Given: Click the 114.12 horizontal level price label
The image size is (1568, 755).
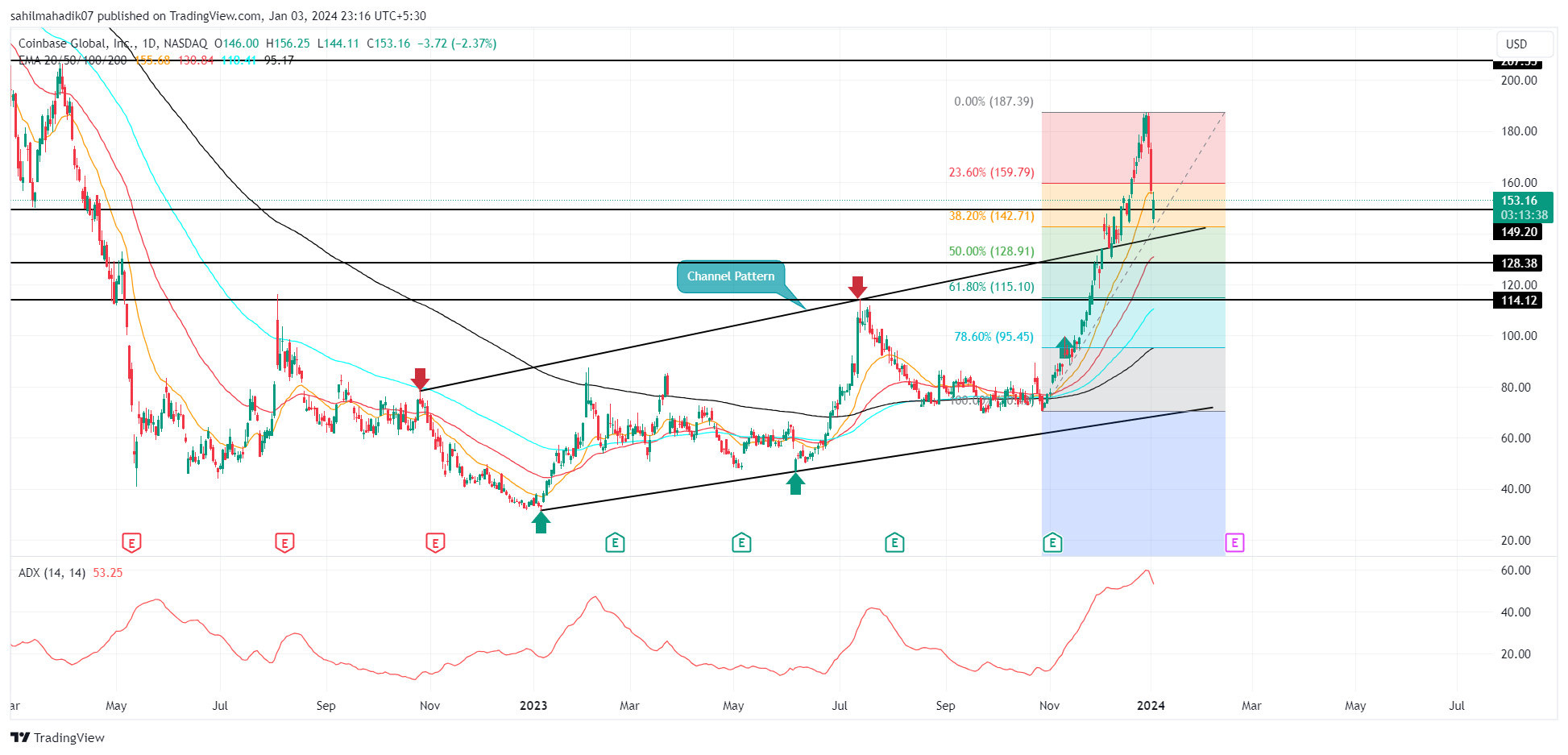Looking at the screenshot, I should (x=1519, y=301).
